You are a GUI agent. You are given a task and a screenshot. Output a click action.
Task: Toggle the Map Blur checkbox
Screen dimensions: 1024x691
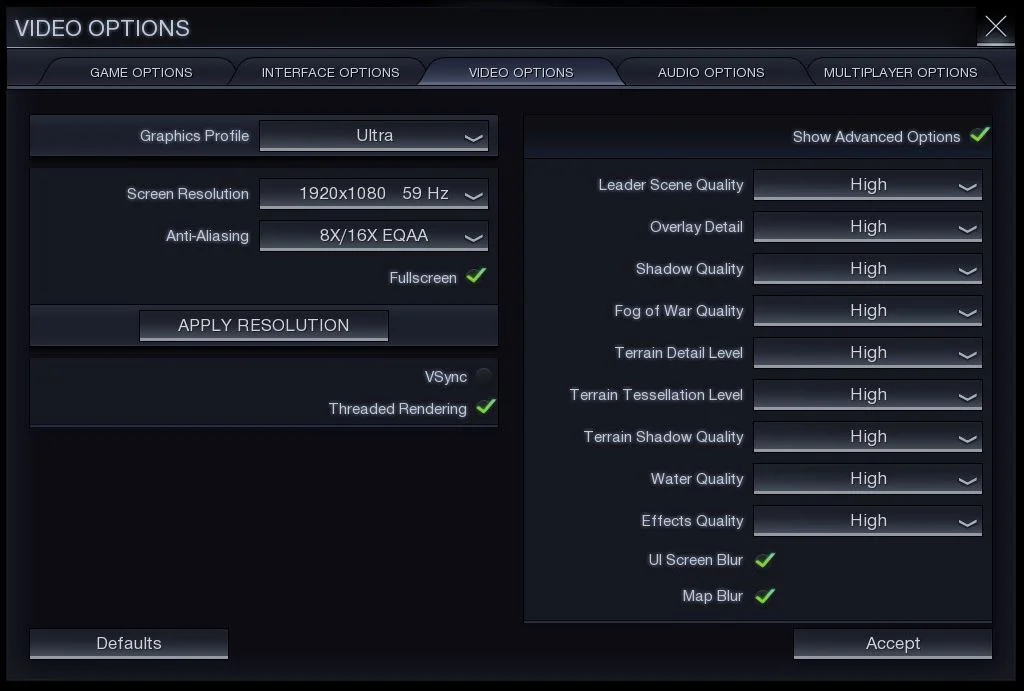tap(765, 596)
